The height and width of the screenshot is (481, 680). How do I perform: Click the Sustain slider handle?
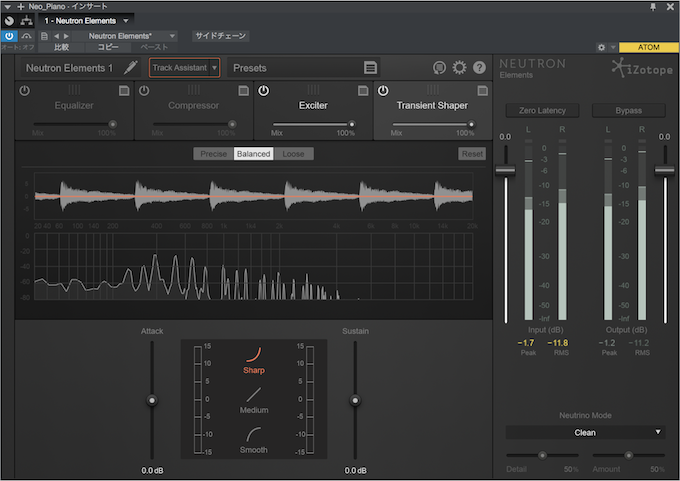355,400
